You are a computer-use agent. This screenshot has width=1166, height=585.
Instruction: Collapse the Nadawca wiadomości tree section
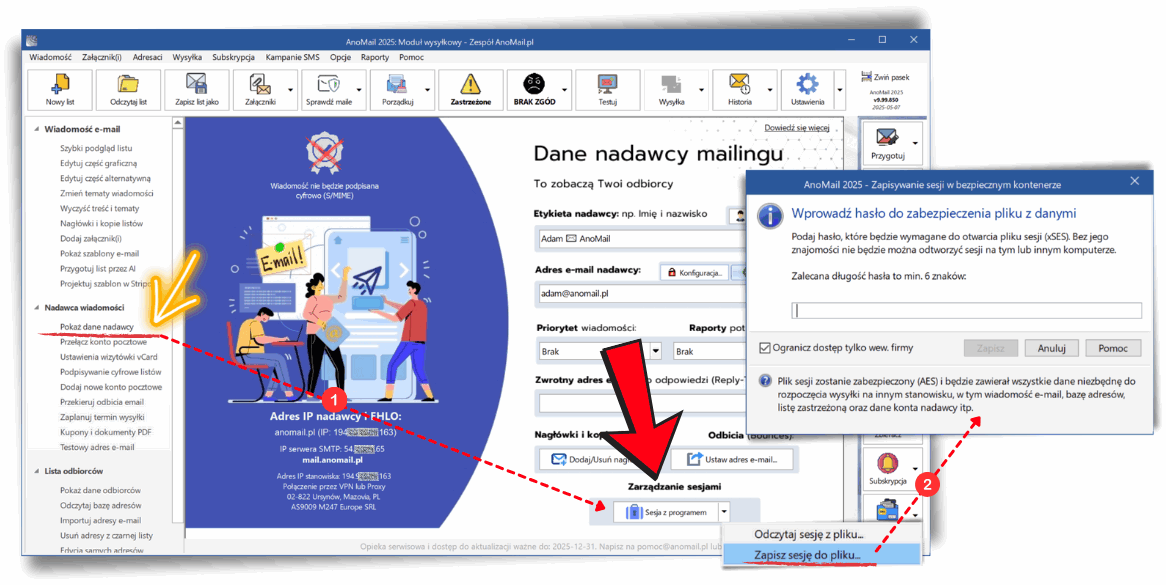coord(36,308)
